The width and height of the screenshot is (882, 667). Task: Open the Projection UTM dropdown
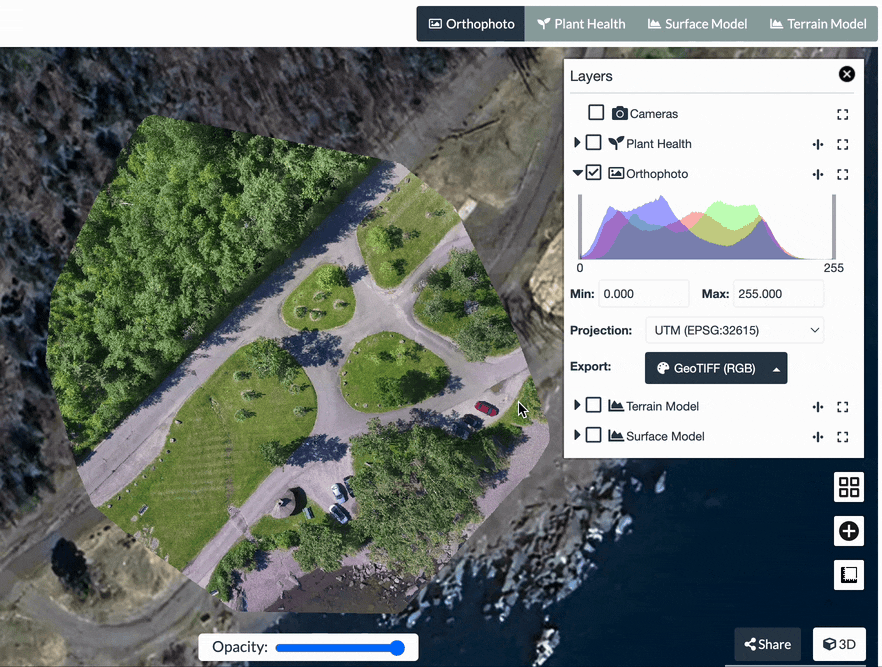coord(734,330)
